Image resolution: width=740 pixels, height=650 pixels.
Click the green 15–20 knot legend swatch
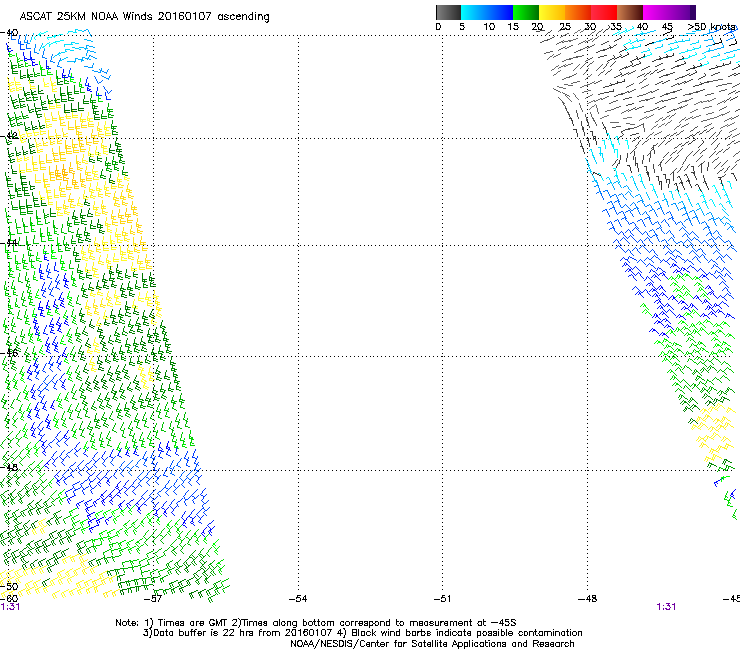tap(526, 12)
